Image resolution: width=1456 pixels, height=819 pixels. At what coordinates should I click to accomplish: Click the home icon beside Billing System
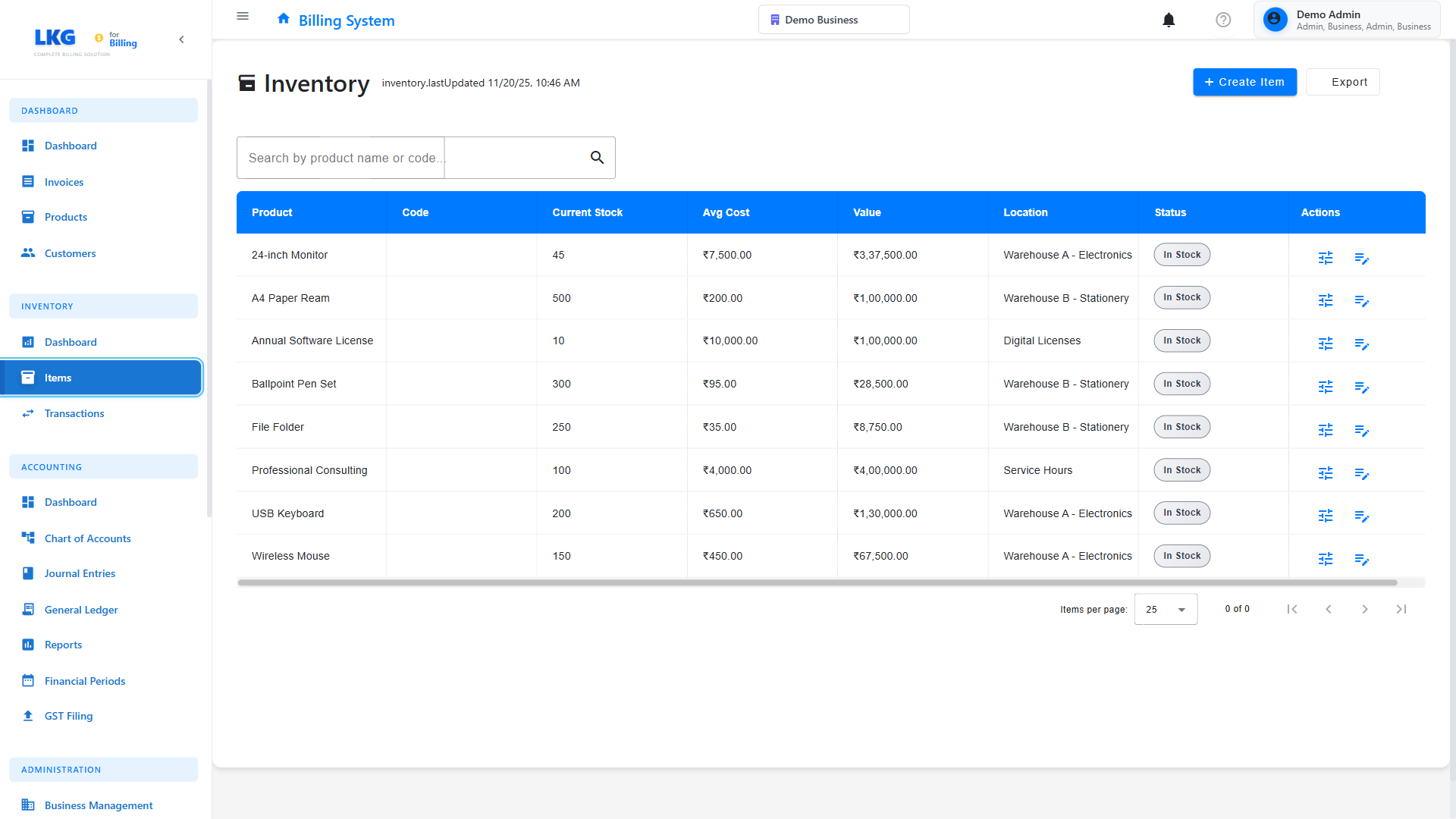(x=284, y=18)
